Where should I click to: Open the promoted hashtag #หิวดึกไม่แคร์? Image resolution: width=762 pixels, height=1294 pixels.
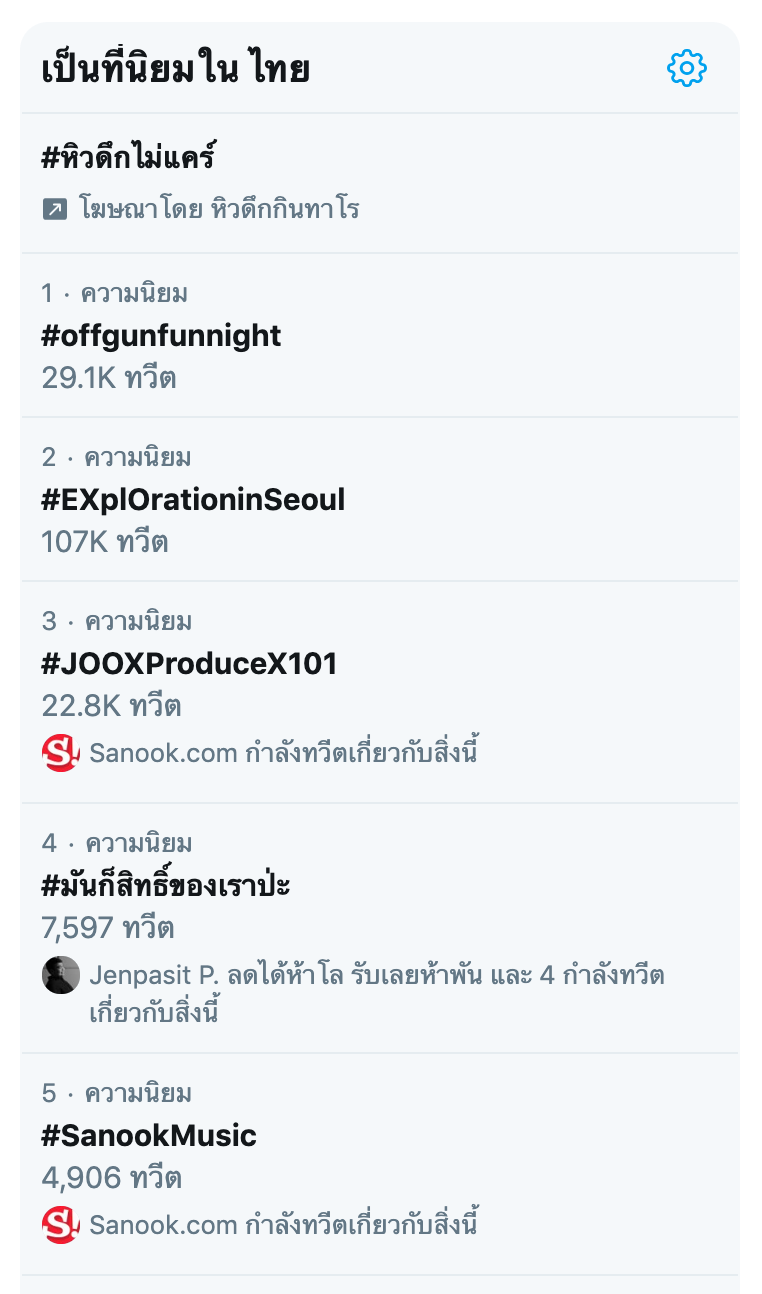(129, 158)
